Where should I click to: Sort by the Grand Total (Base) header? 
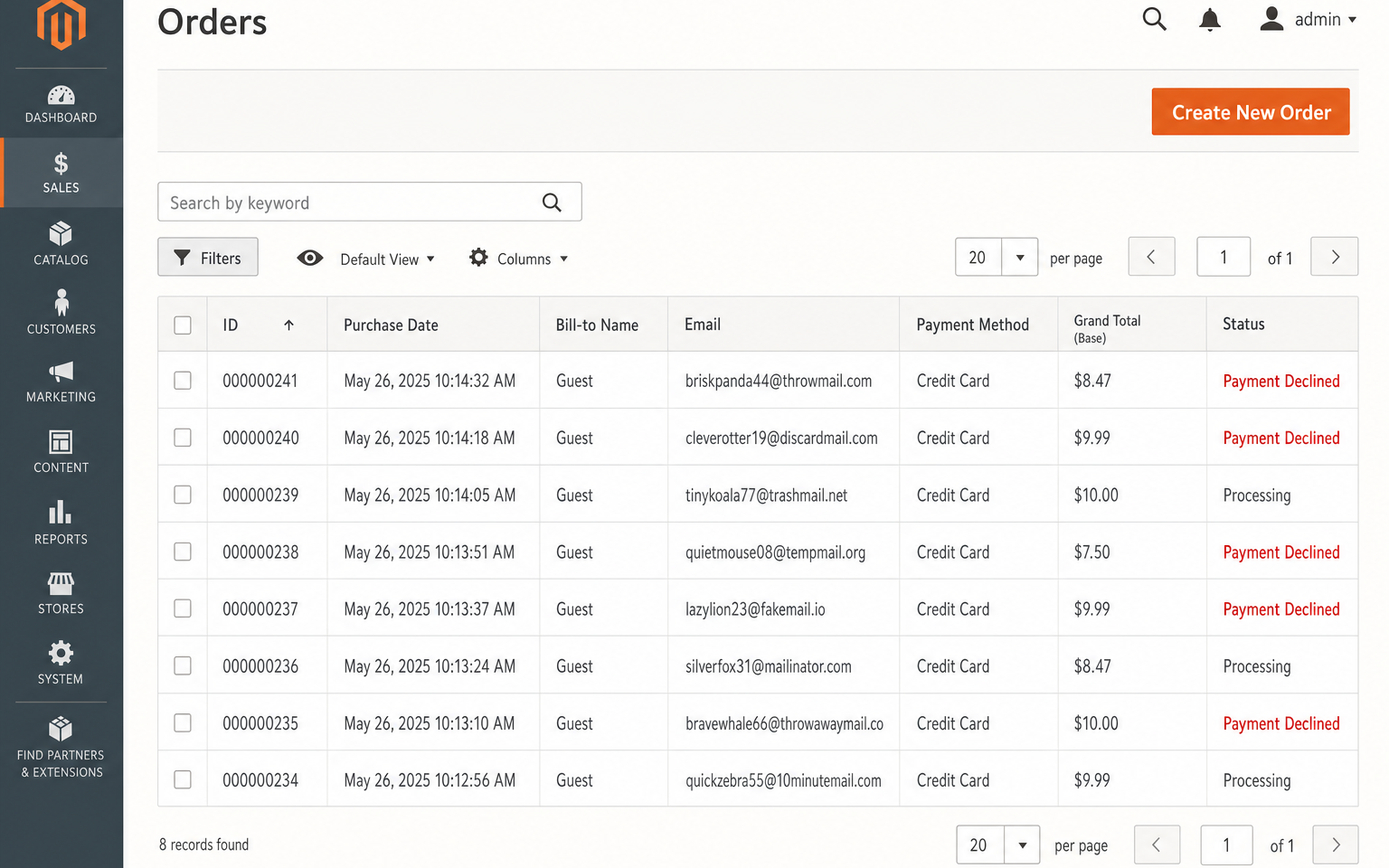tap(1107, 329)
